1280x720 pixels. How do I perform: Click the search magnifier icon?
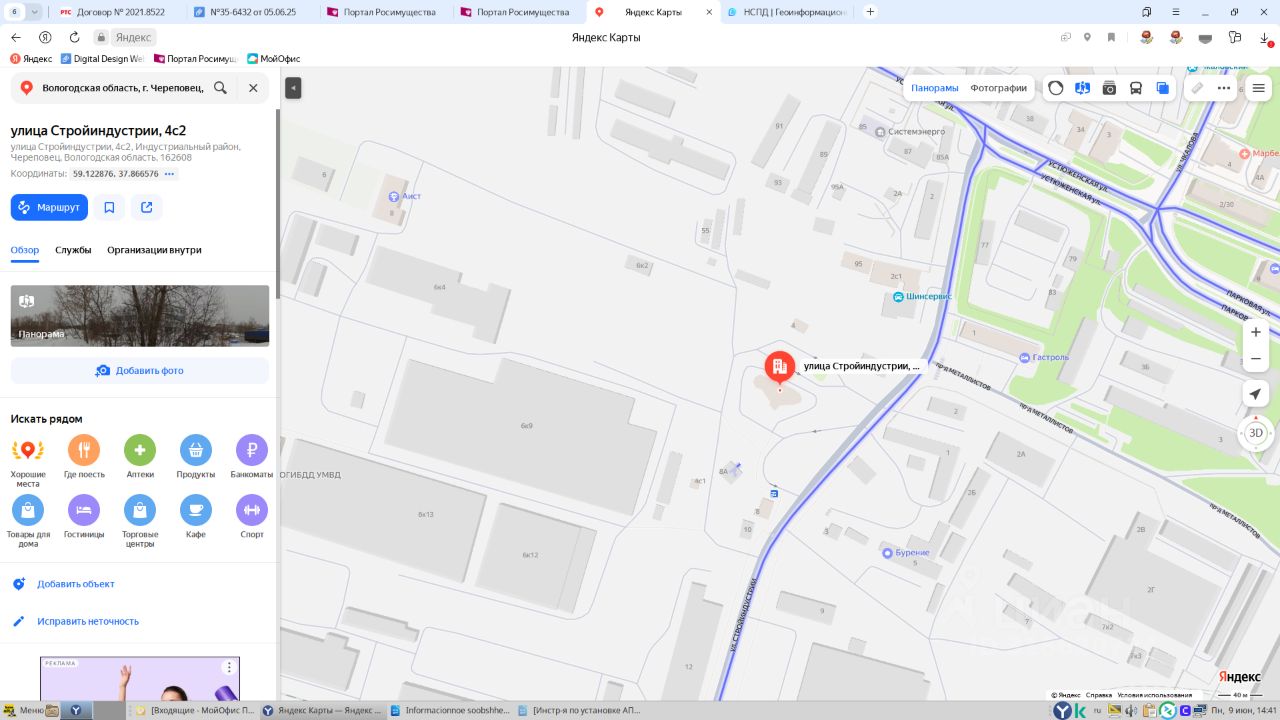tap(220, 88)
